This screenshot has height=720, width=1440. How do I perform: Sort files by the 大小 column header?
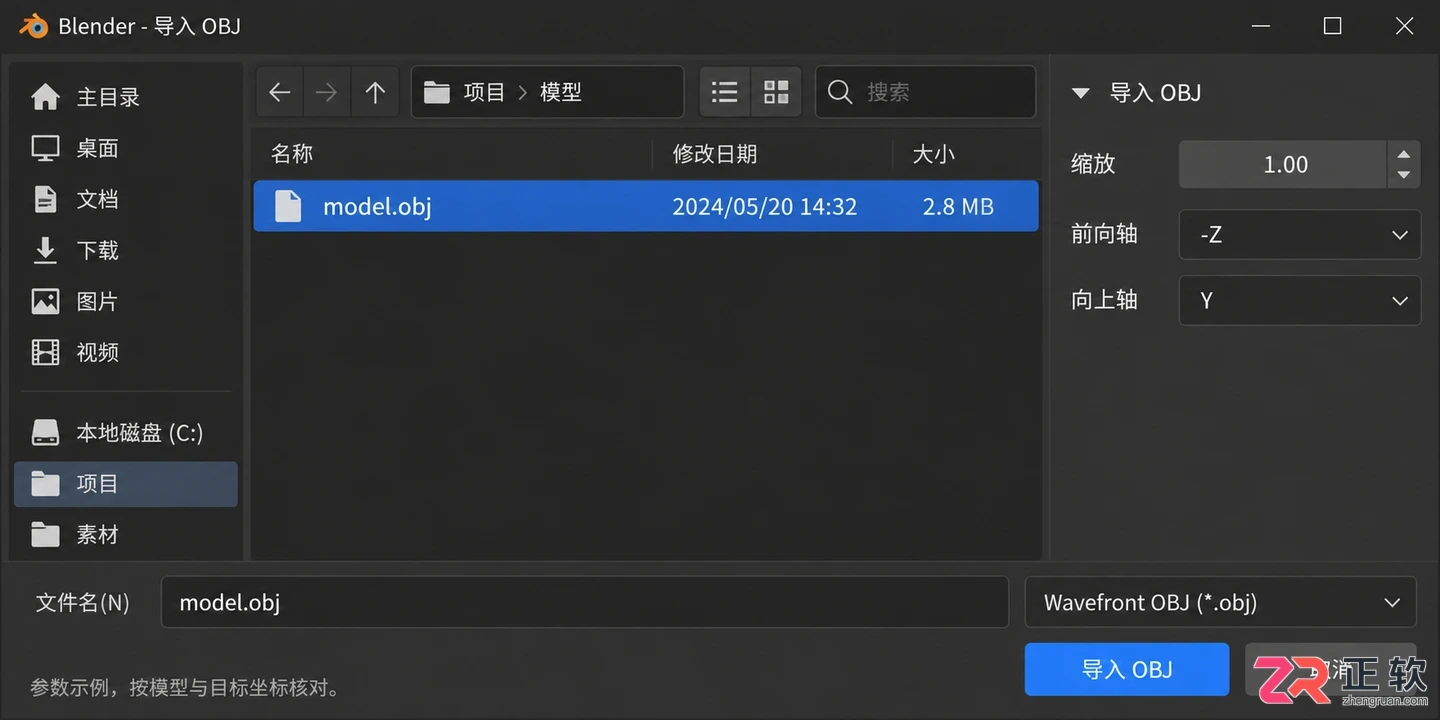click(933, 154)
